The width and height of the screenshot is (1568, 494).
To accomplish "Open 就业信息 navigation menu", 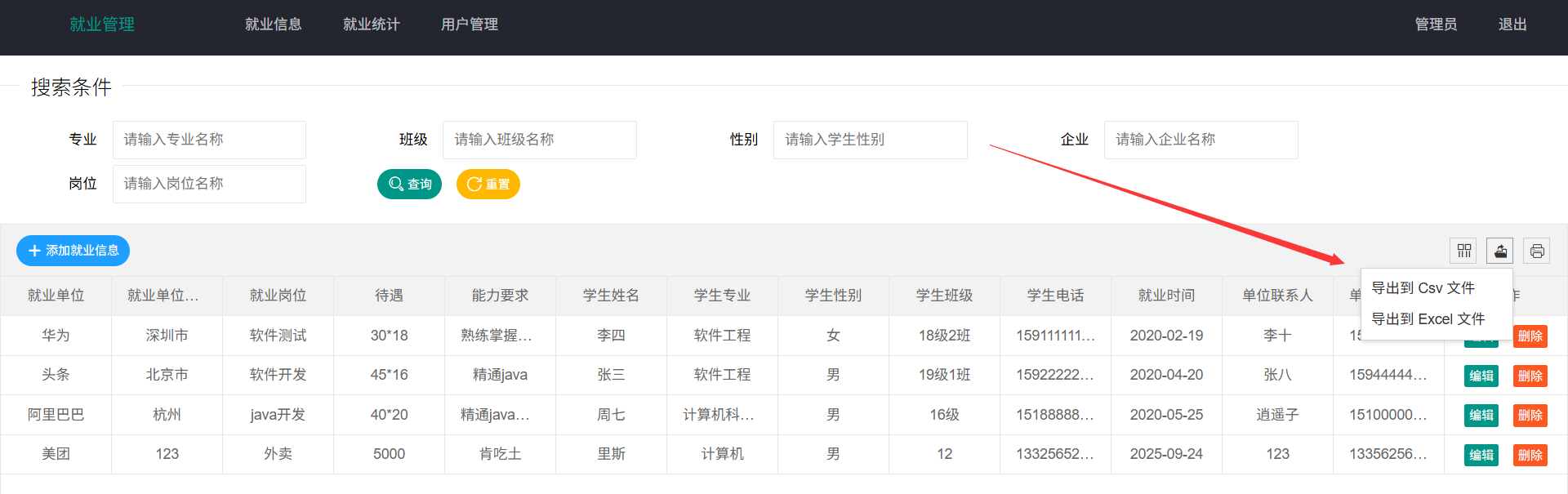I will click(274, 24).
